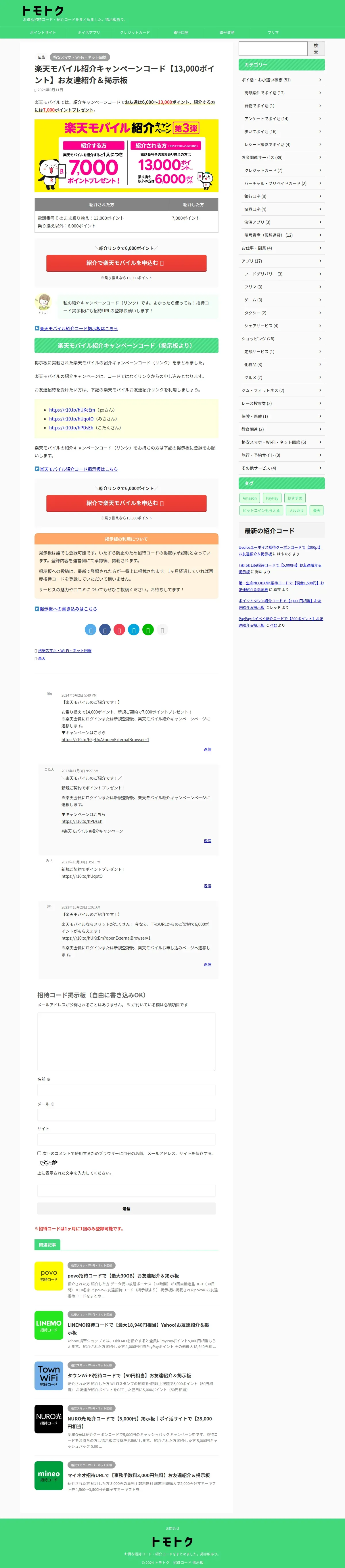The image size is (345, 1568).
Task: Open ポイ活アプリ in the top nav
Action: click(89, 32)
